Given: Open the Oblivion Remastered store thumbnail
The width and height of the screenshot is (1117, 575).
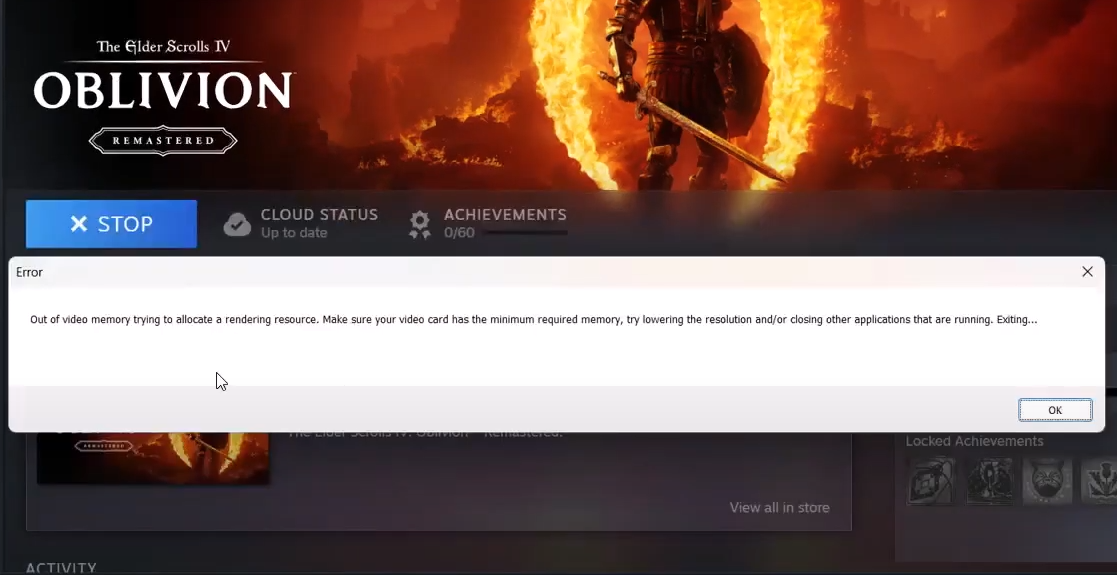Looking at the screenshot, I should [152, 457].
